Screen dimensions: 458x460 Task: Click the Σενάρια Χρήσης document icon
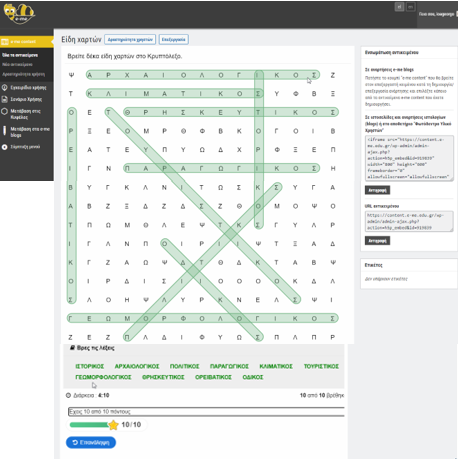point(4,99)
